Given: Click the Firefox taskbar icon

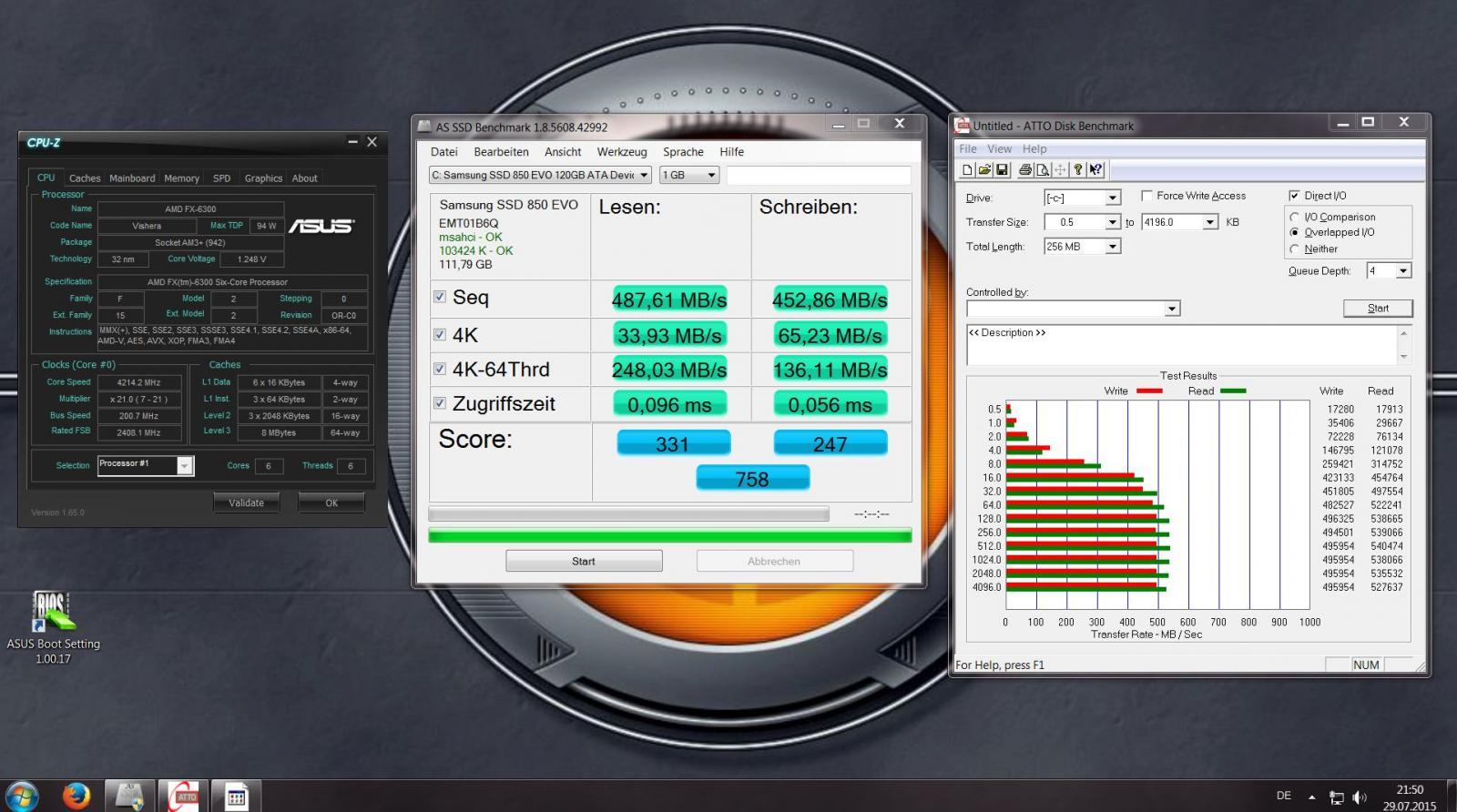Looking at the screenshot, I should [76, 796].
